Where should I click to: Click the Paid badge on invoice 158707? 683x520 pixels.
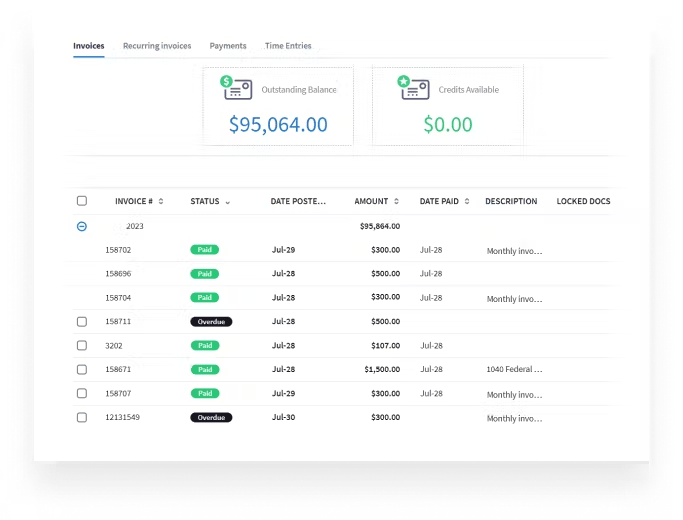coord(205,394)
